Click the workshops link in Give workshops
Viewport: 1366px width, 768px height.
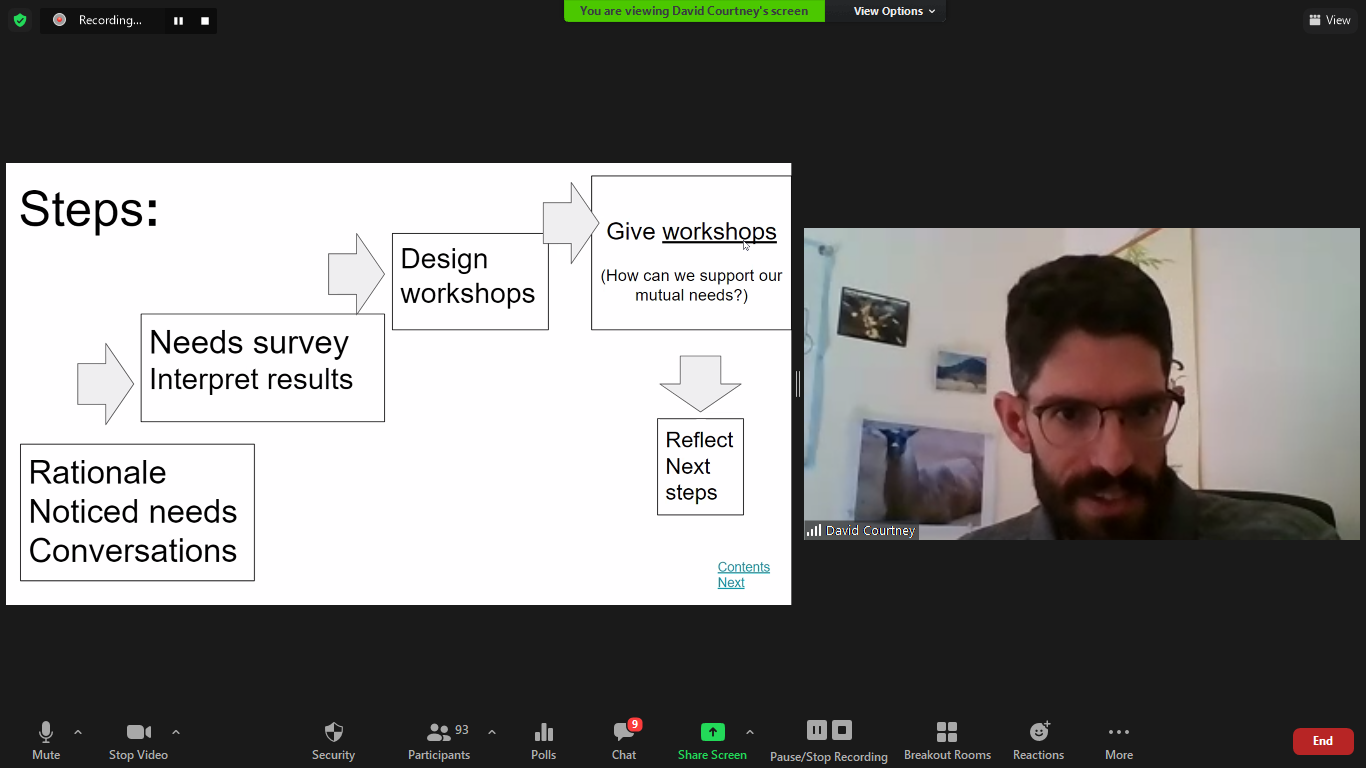point(719,231)
